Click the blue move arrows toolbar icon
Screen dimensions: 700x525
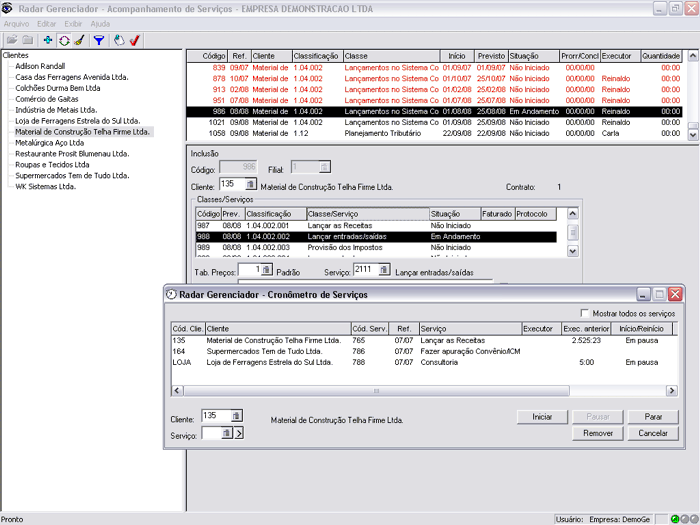(x=48, y=40)
